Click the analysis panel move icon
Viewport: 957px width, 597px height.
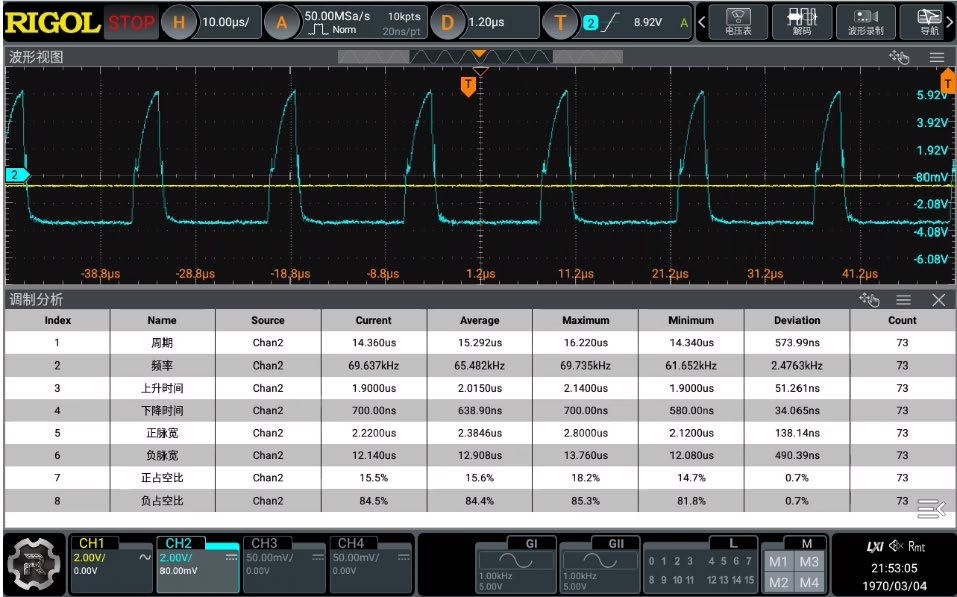tap(869, 299)
